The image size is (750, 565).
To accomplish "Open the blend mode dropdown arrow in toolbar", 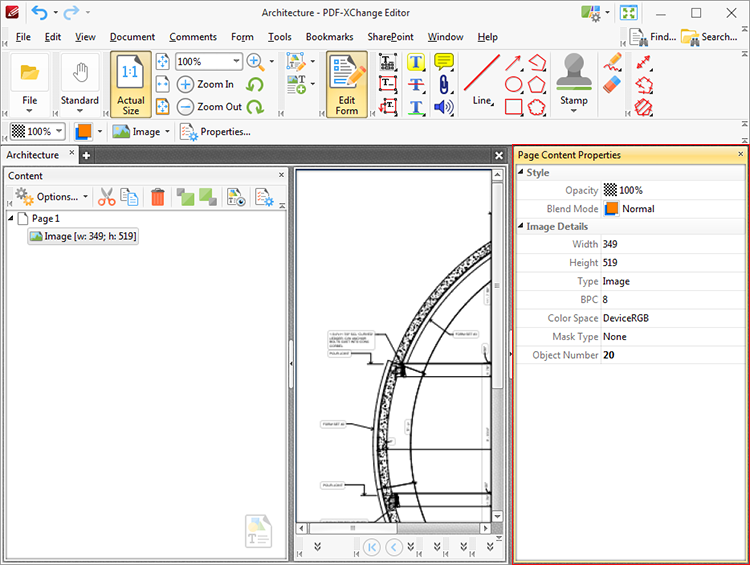I will 100,131.
